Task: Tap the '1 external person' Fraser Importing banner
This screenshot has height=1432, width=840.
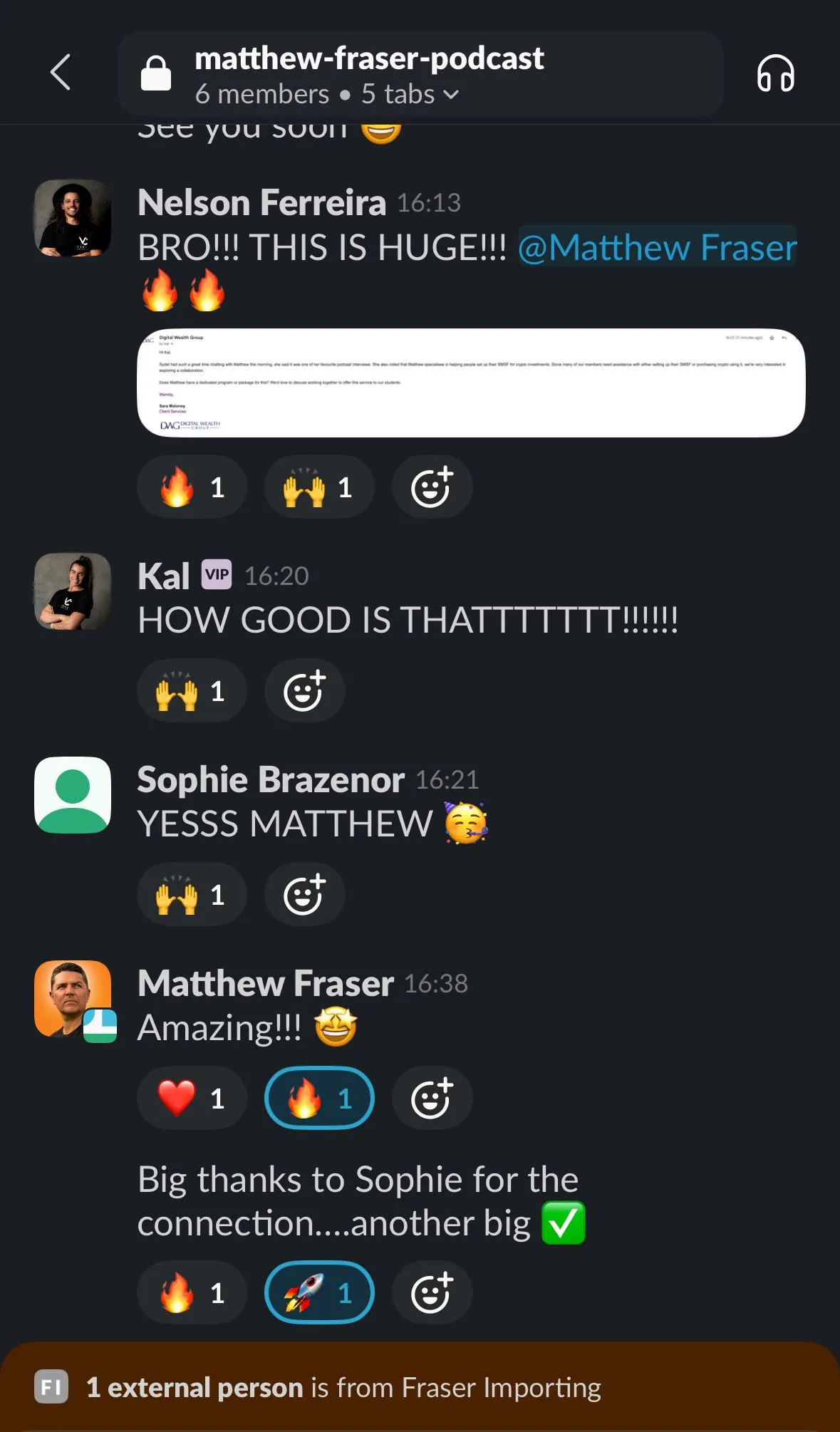Action: [x=420, y=1387]
